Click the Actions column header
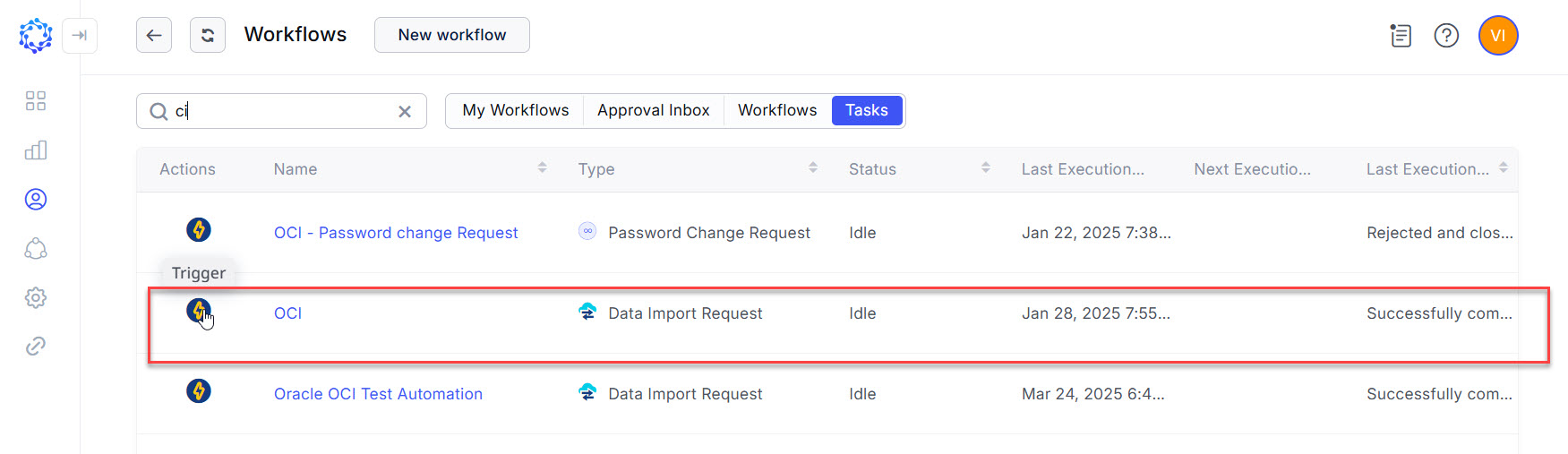The width and height of the screenshot is (1568, 454). tap(187, 169)
